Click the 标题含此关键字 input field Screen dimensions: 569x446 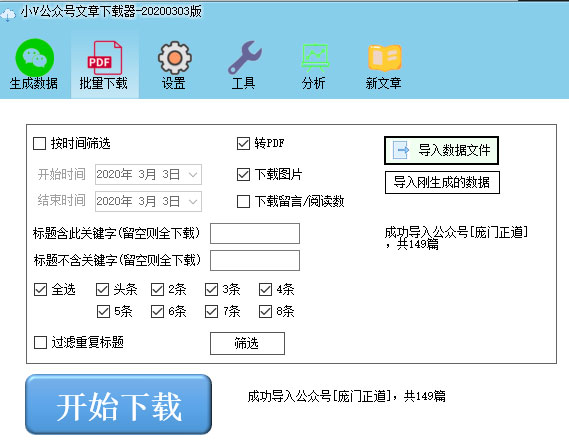point(255,233)
